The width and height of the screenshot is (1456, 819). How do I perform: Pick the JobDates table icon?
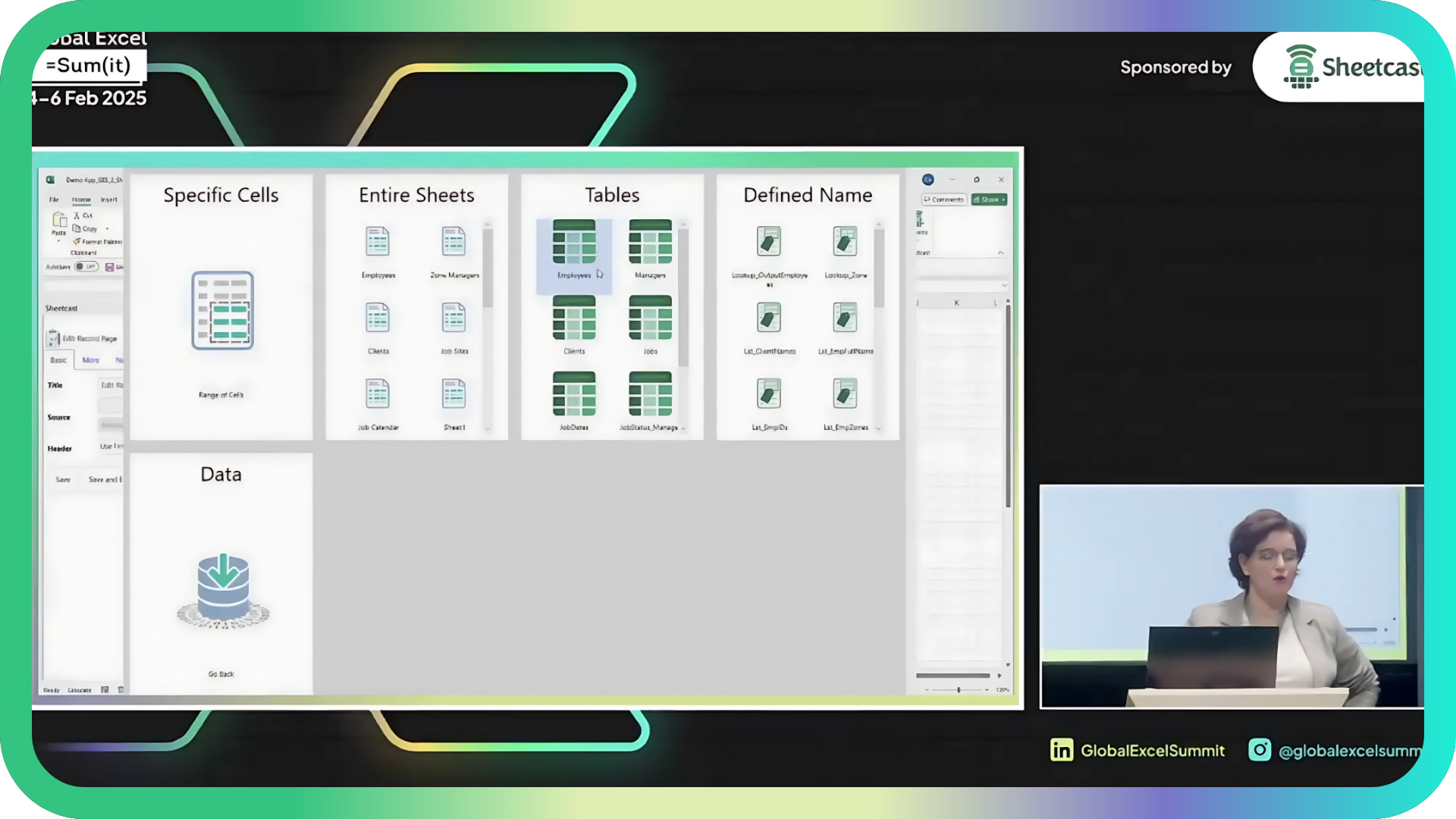[x=574, y=394]
